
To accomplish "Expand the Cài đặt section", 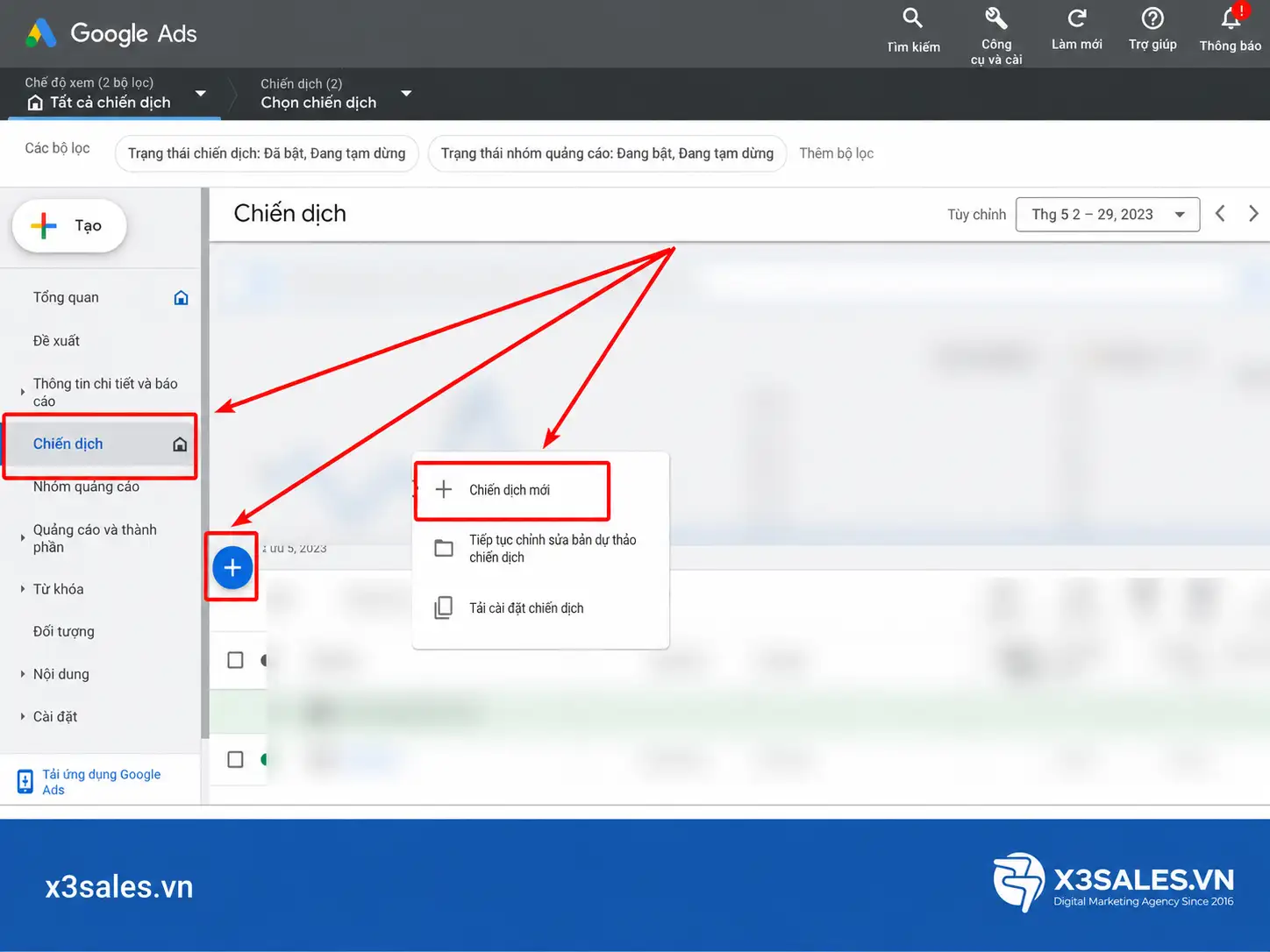I will (x=23, y=716).
